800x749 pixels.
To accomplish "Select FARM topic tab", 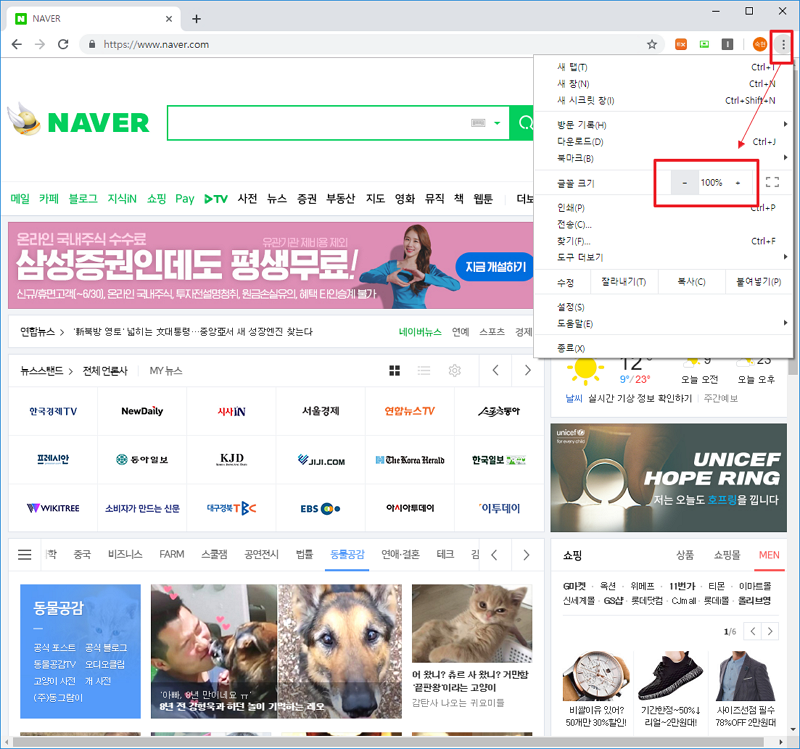I will (x=171, y=555).
